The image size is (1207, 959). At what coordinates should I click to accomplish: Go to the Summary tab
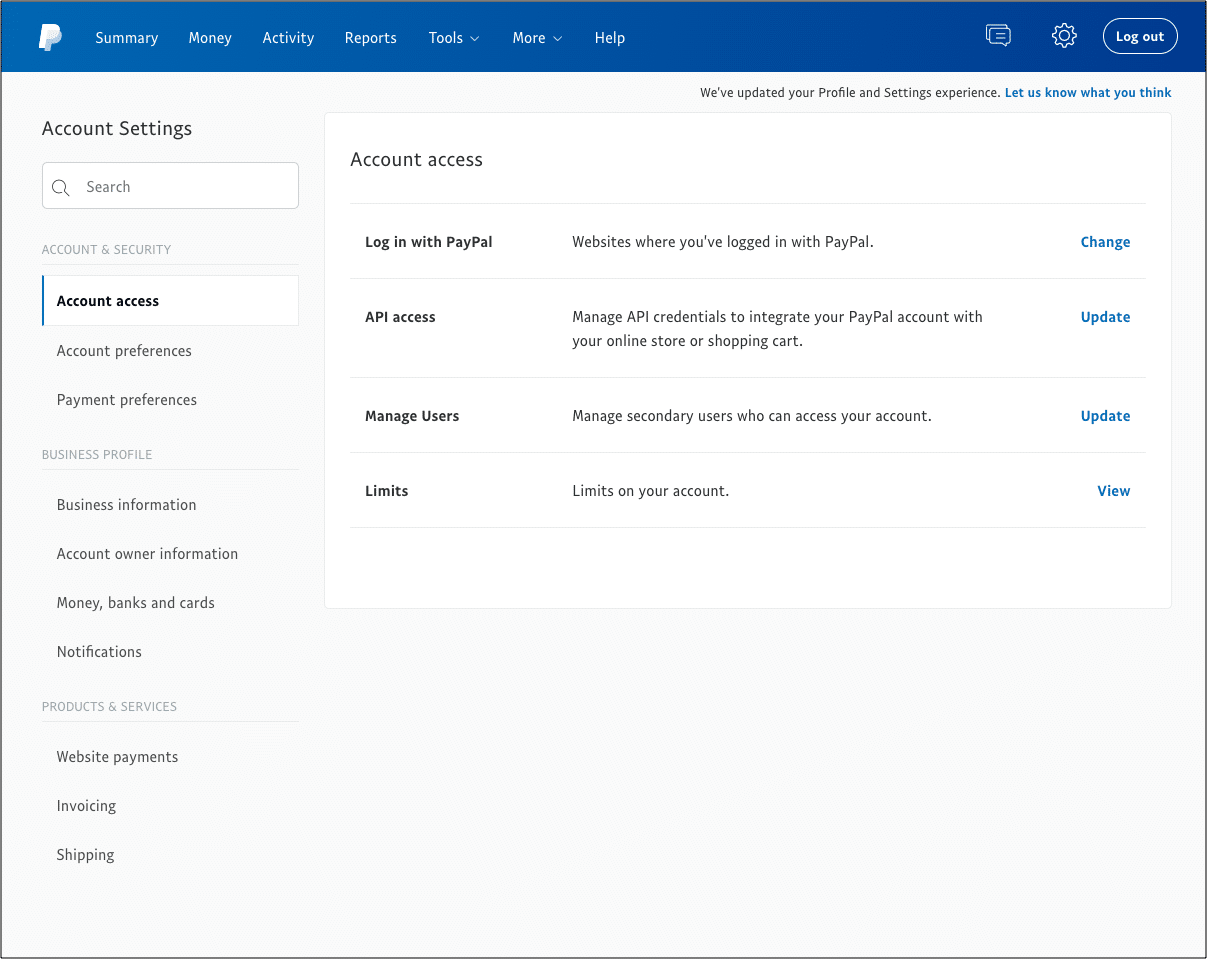click(127, 38)
